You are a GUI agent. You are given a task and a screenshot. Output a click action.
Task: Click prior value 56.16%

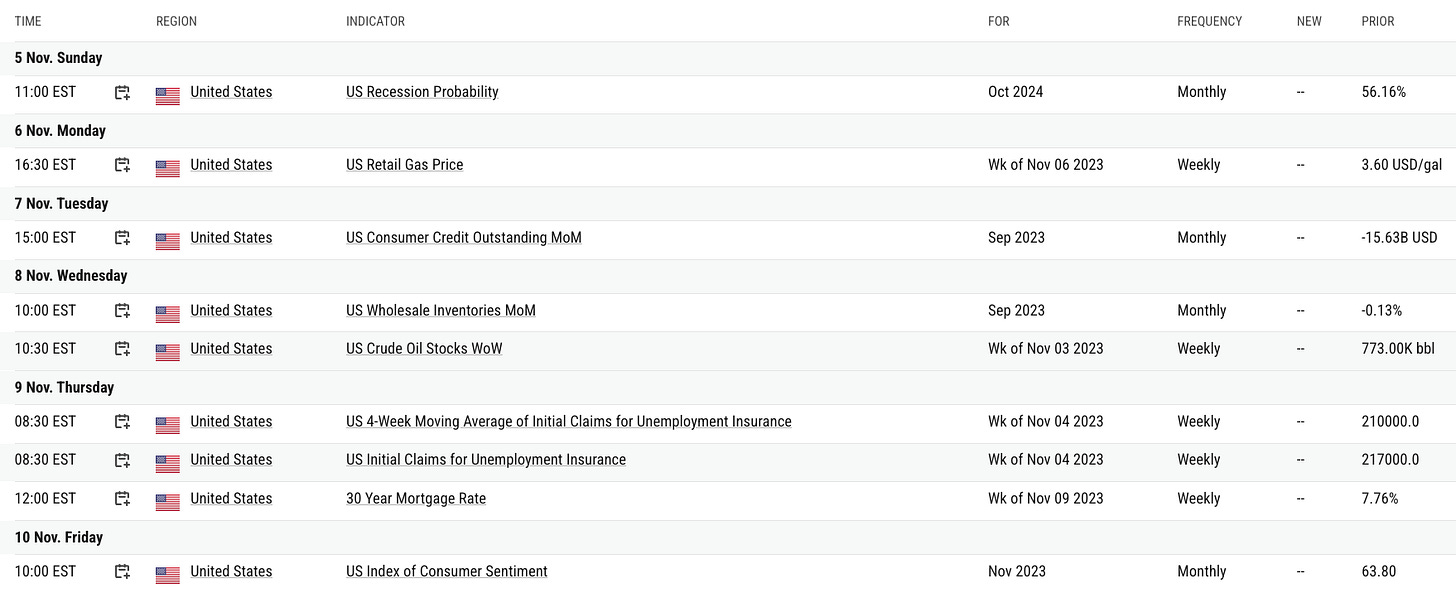[1384, 92]
